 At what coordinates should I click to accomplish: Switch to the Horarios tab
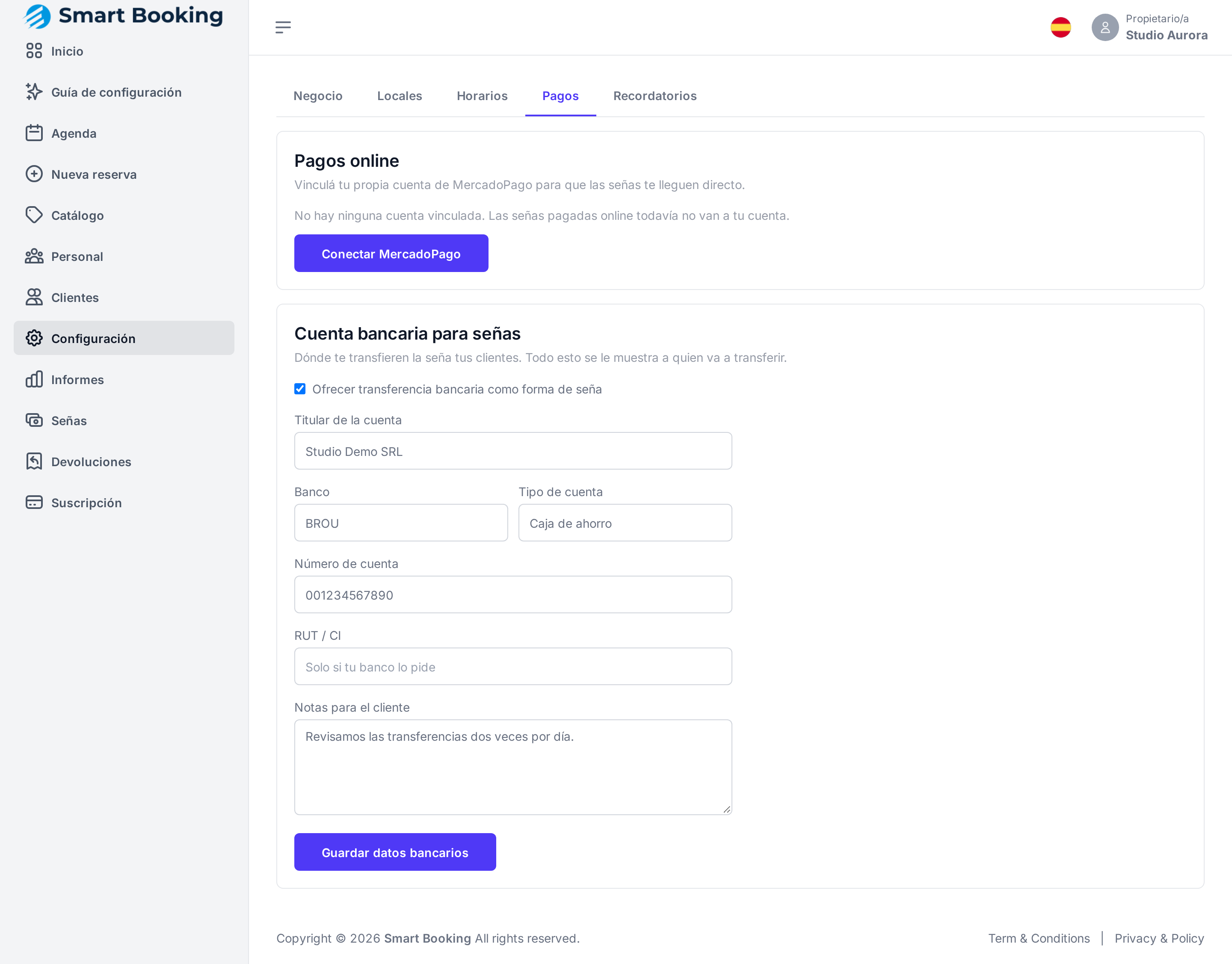pos(482,96)
